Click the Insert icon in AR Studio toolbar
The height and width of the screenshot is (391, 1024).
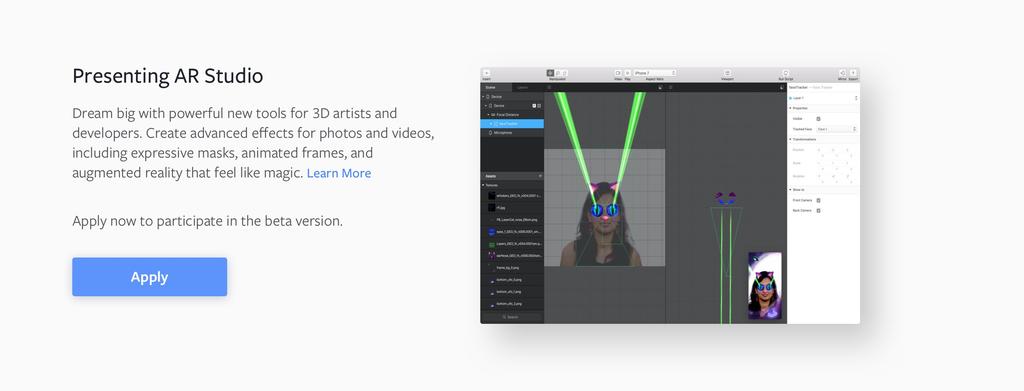[x=487, y=73]
